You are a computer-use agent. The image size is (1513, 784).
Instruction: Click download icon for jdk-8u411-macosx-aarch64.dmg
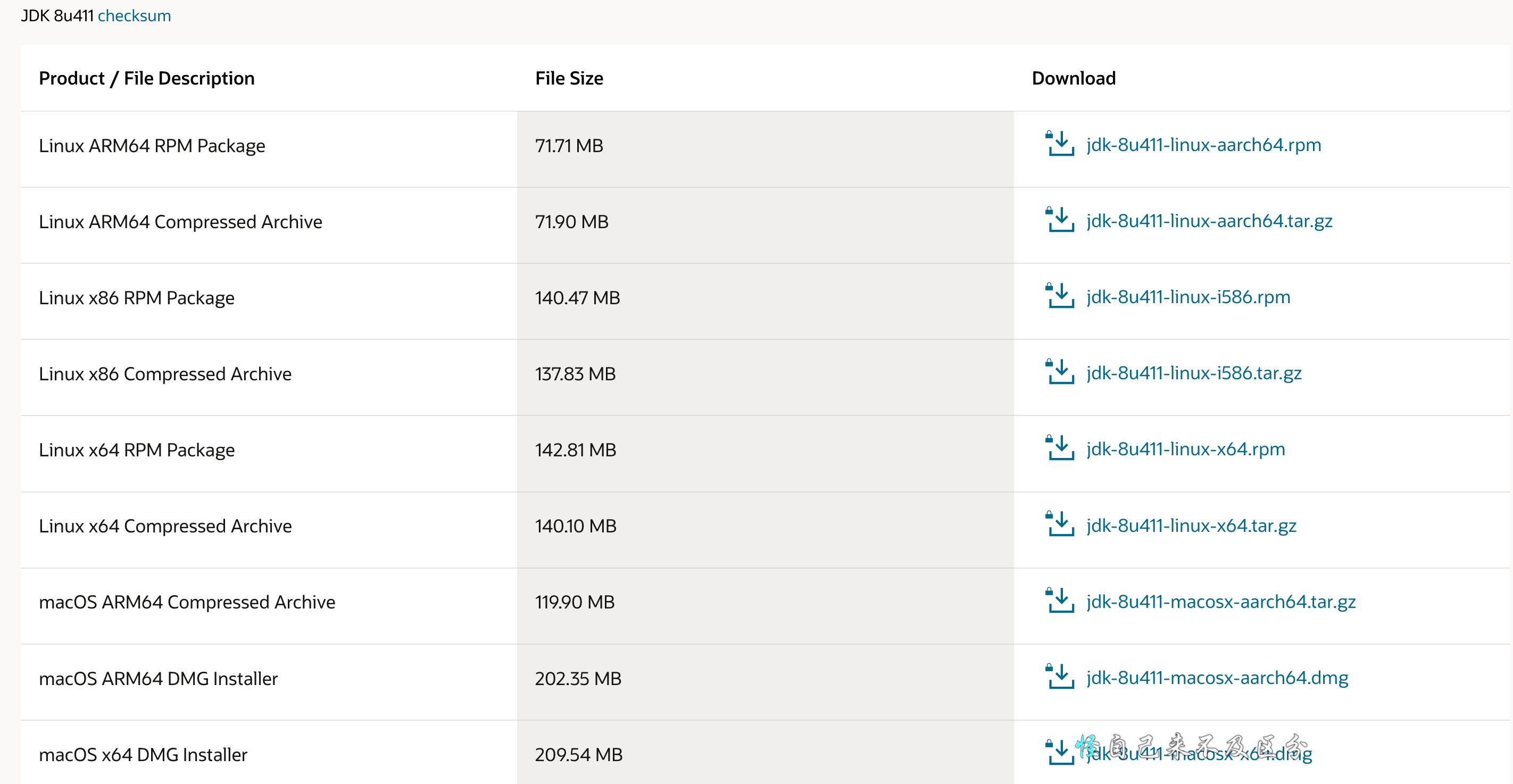[1060, 676]
